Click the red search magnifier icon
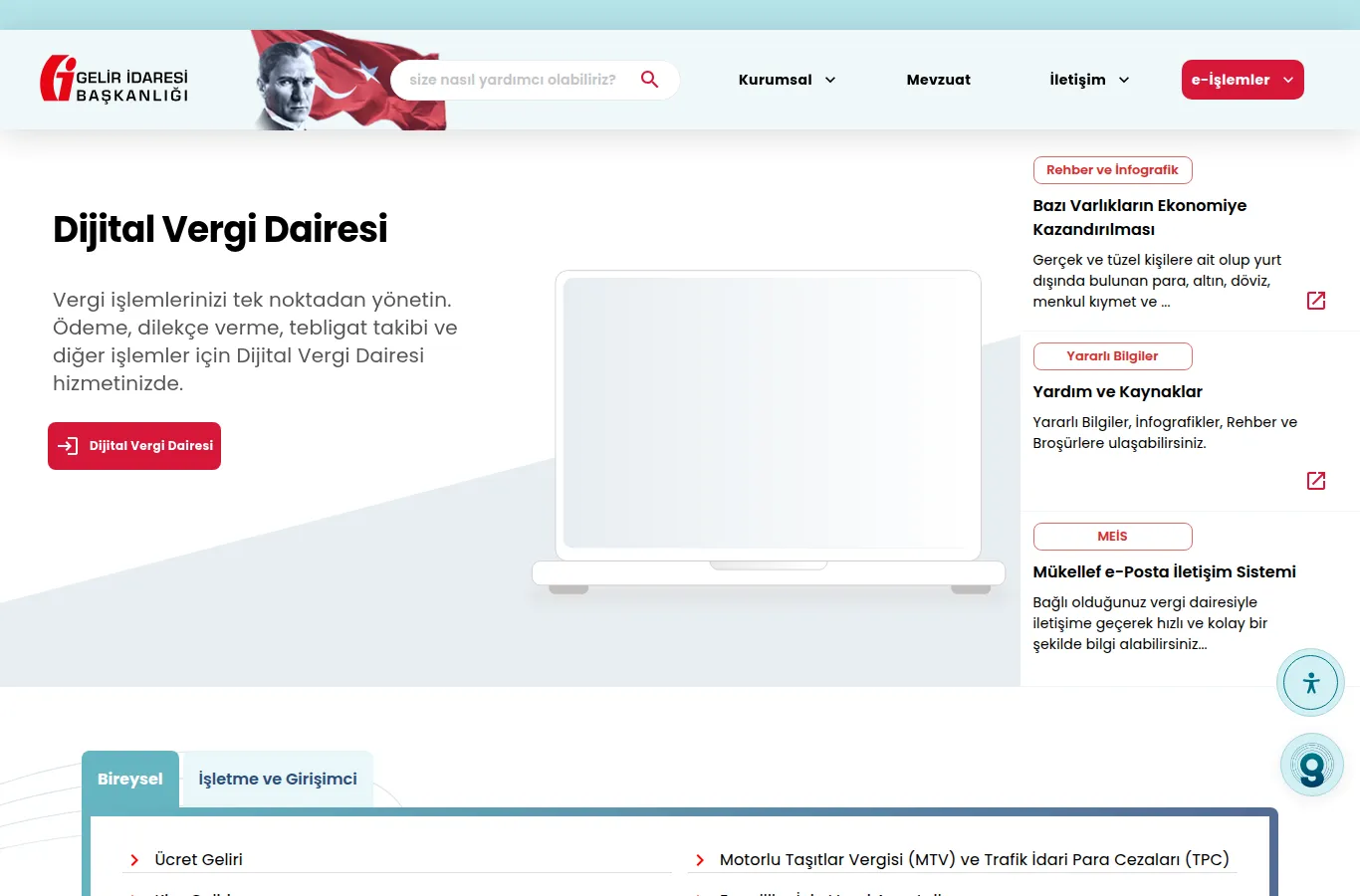 click(x=650, y=80)
